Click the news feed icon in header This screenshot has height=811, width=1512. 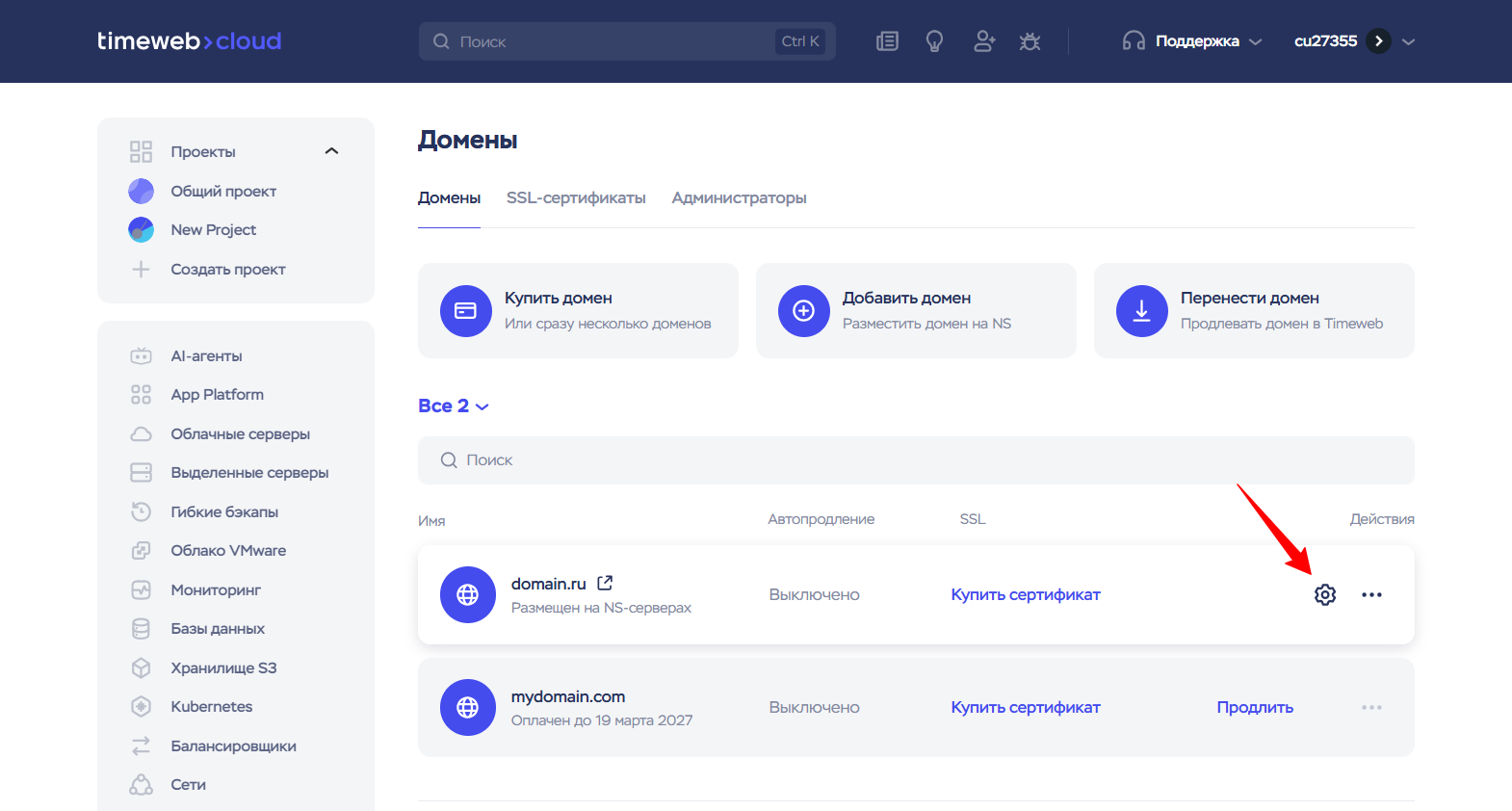(887, 41)
